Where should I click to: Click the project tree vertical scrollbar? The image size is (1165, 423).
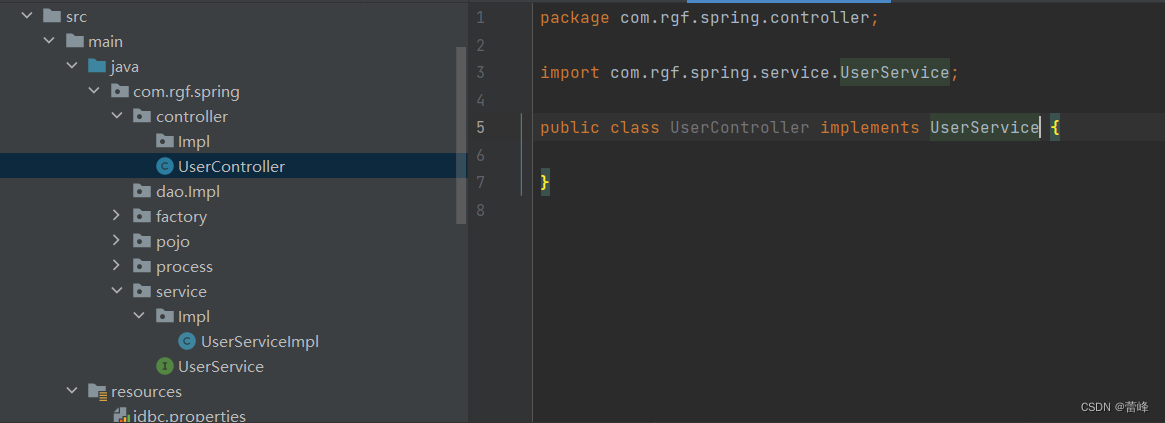(x=461, y=134)
